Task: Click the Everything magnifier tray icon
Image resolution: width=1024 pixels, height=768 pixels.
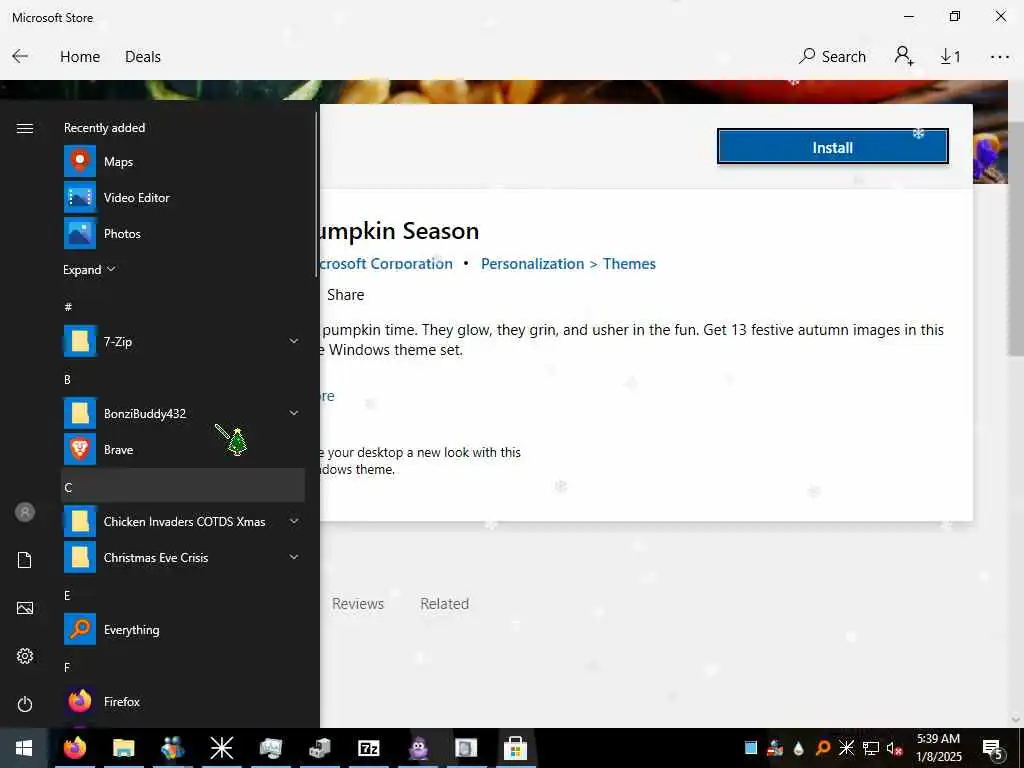Action: tap(823, 748)
